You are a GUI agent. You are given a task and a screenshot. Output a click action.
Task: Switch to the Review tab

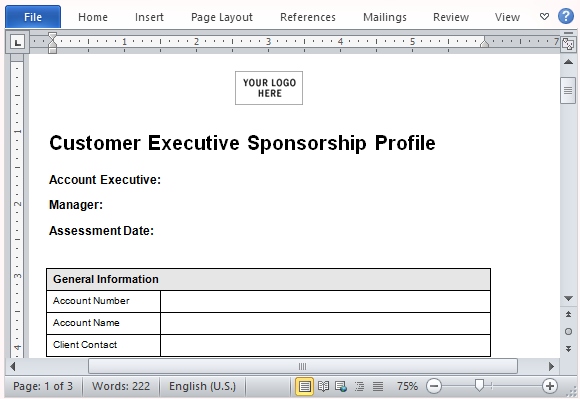451,17
